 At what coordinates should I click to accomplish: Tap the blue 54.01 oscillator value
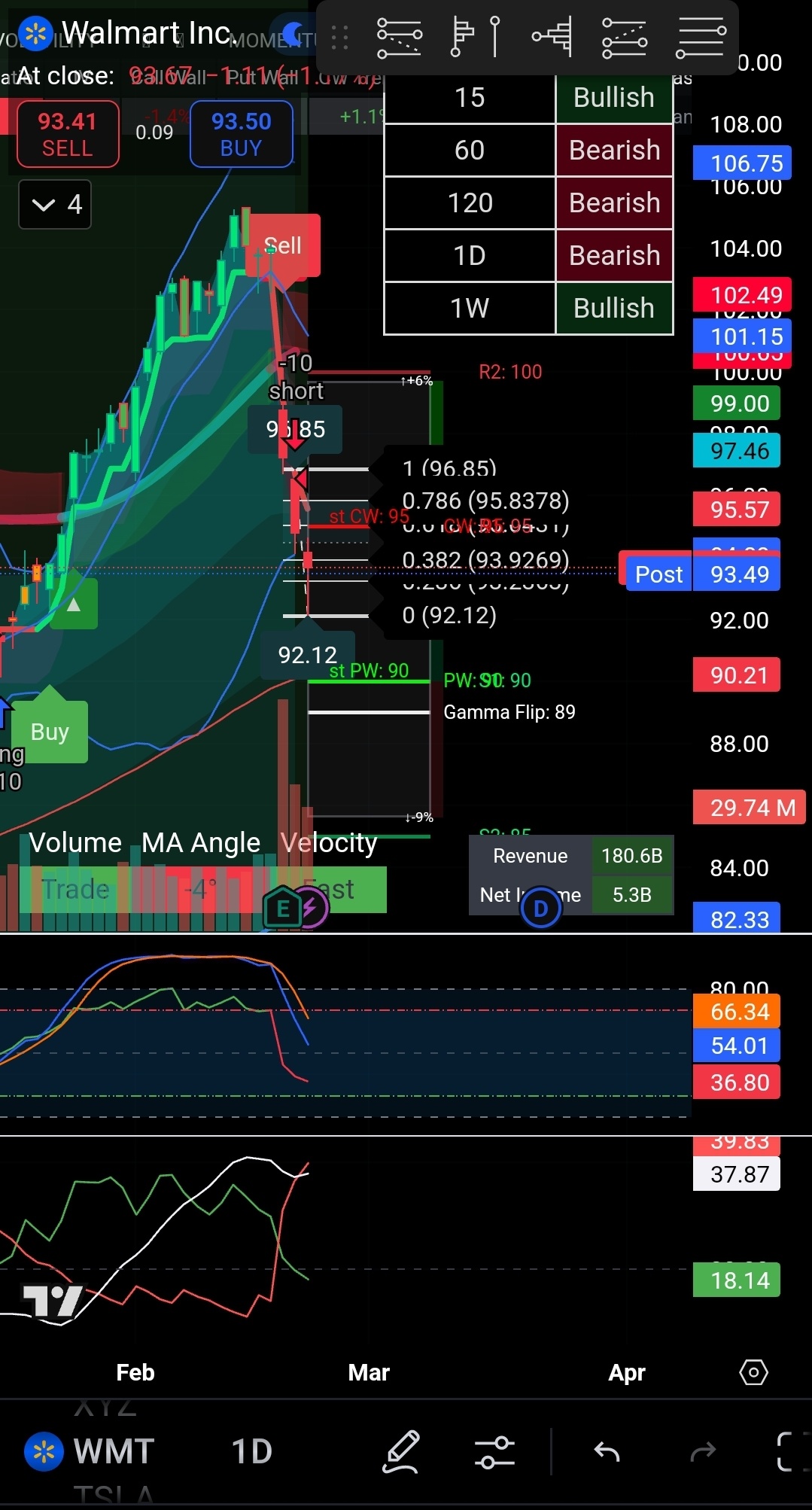click(736, 1046)
